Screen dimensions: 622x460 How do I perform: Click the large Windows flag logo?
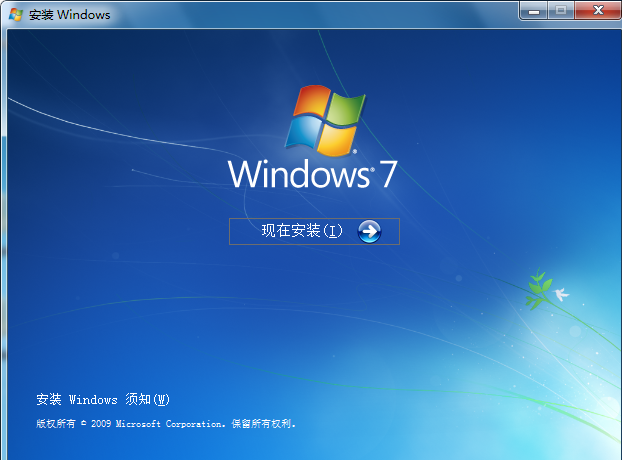coord(324,120)
